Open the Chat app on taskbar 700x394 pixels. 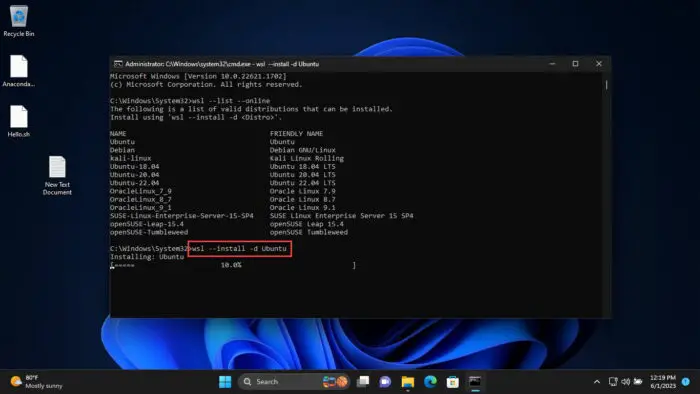[x=385, y=382]
